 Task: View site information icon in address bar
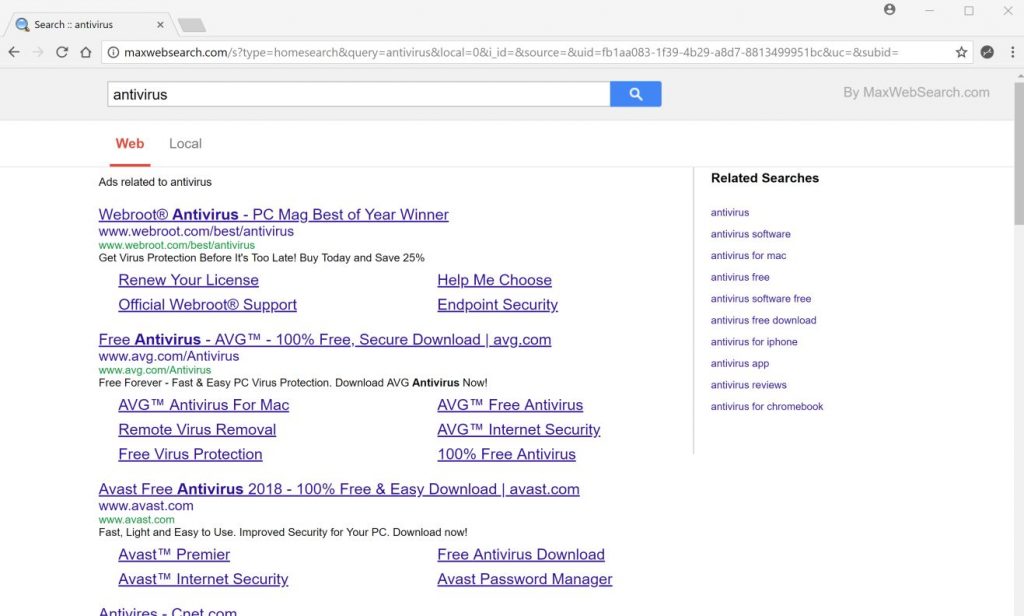coord(113,52)
